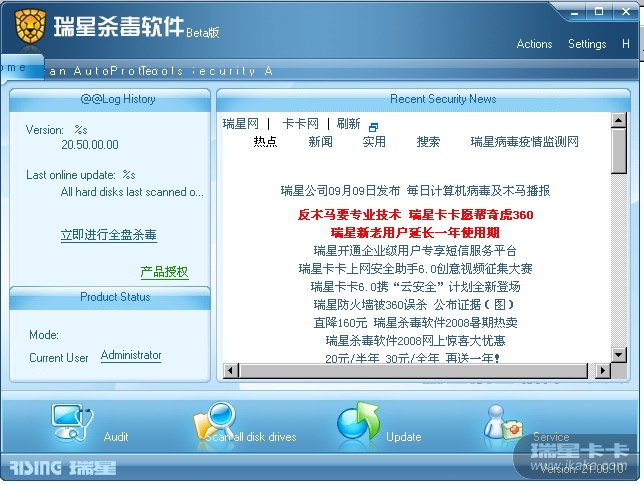Screen dimensions: 644x484
Task: Click the Rising lion shield logo
Action: 30,26
